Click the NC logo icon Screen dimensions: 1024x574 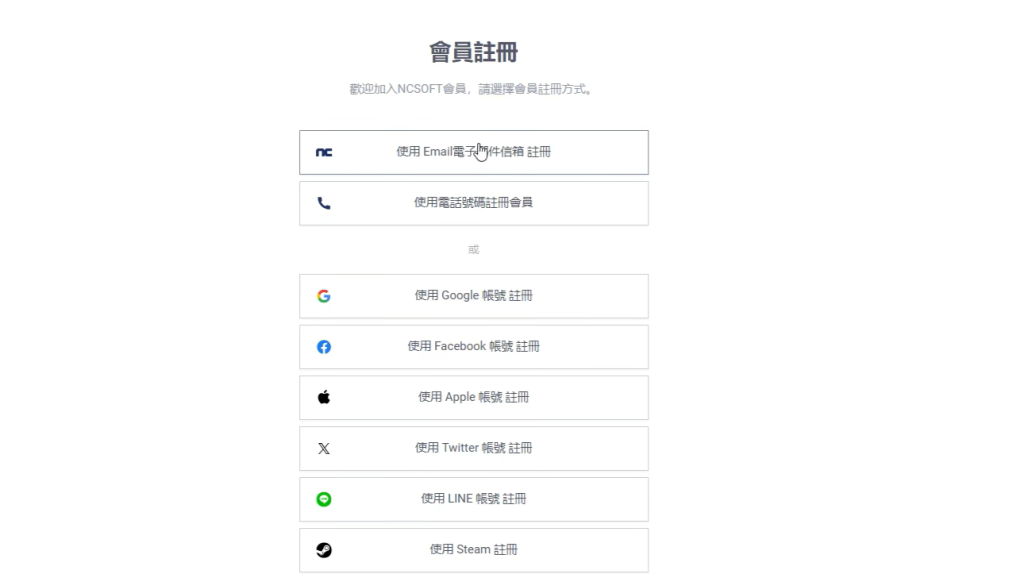pos(324,152)
